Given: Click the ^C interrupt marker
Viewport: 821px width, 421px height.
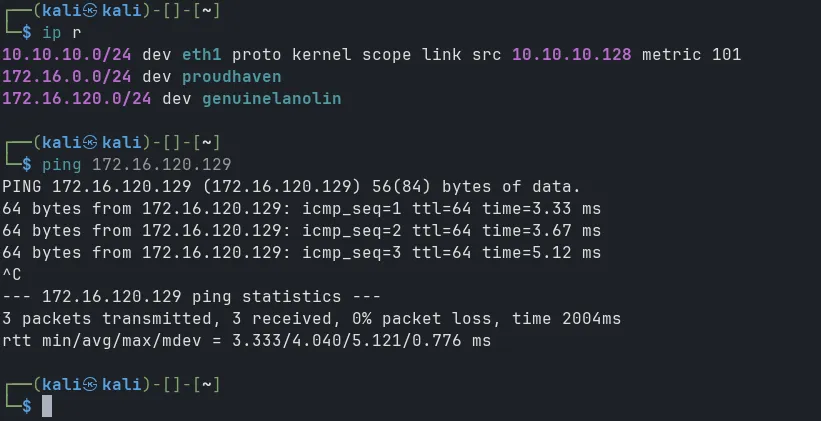Looking at the screenshot, I should (x=12, y=274).
